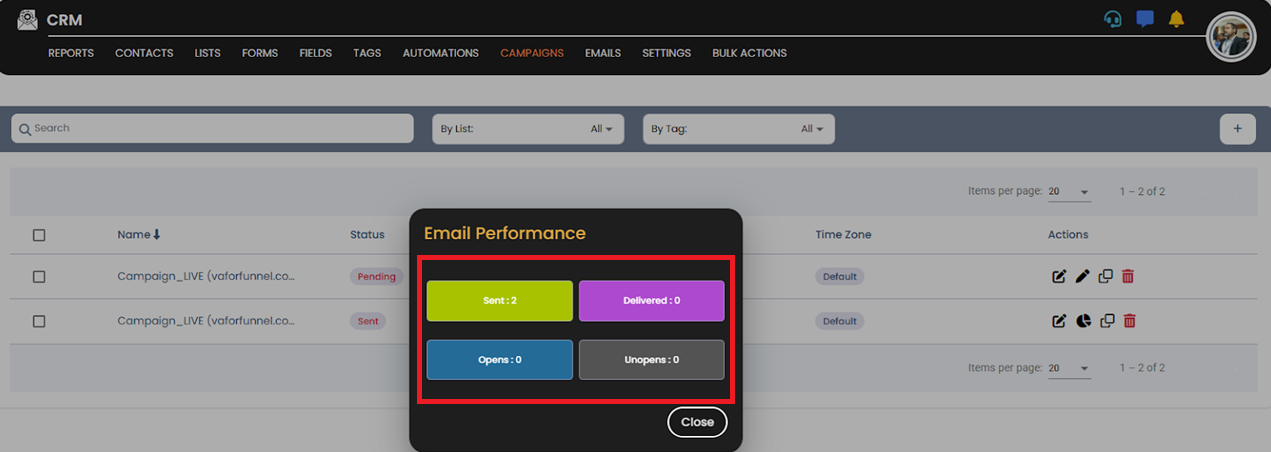Duplicate the Sent campaign using the copy icon
Screen dimensions: 1271x452
click(1106, 321)
